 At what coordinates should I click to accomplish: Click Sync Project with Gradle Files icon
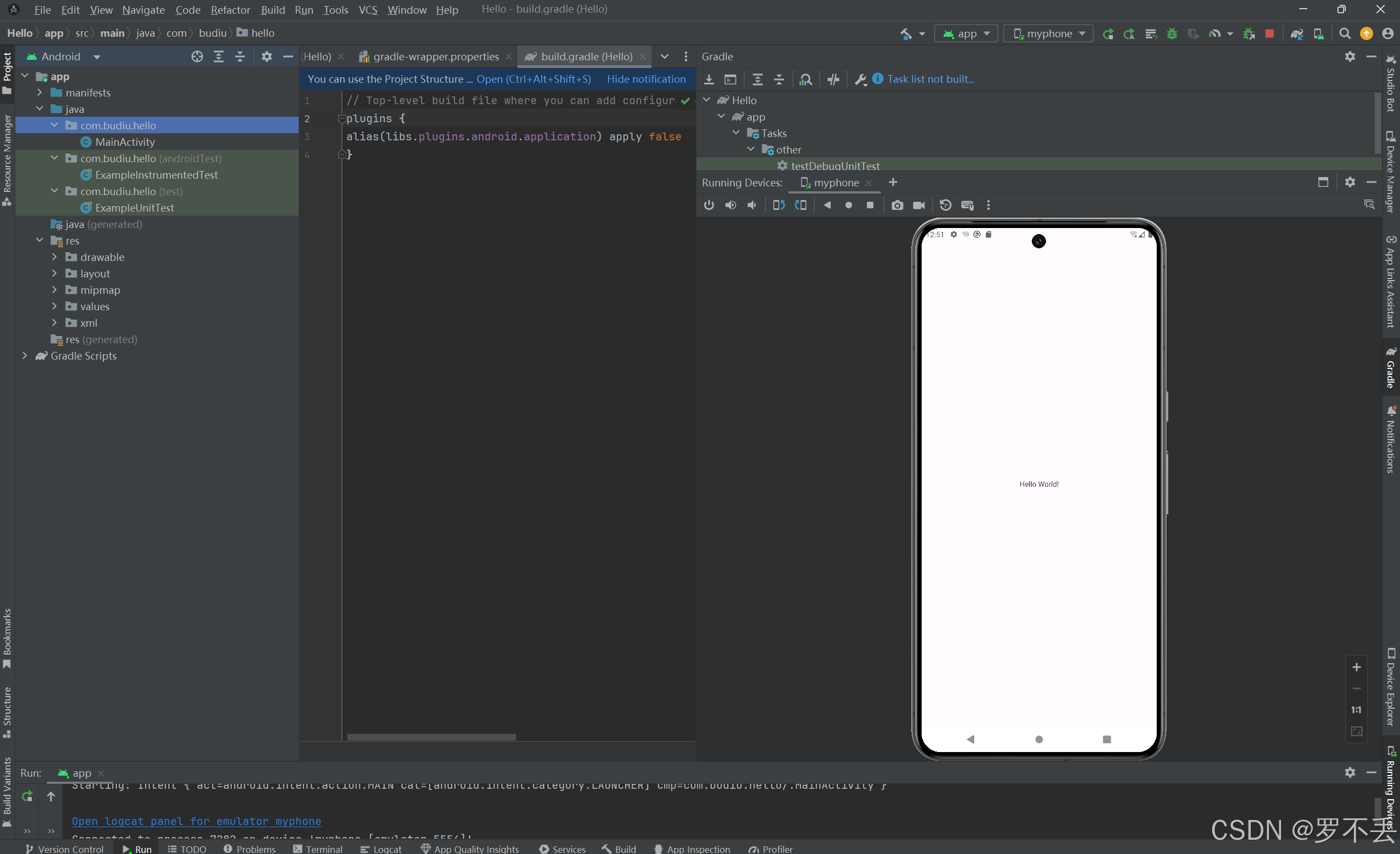(1296, 33)
